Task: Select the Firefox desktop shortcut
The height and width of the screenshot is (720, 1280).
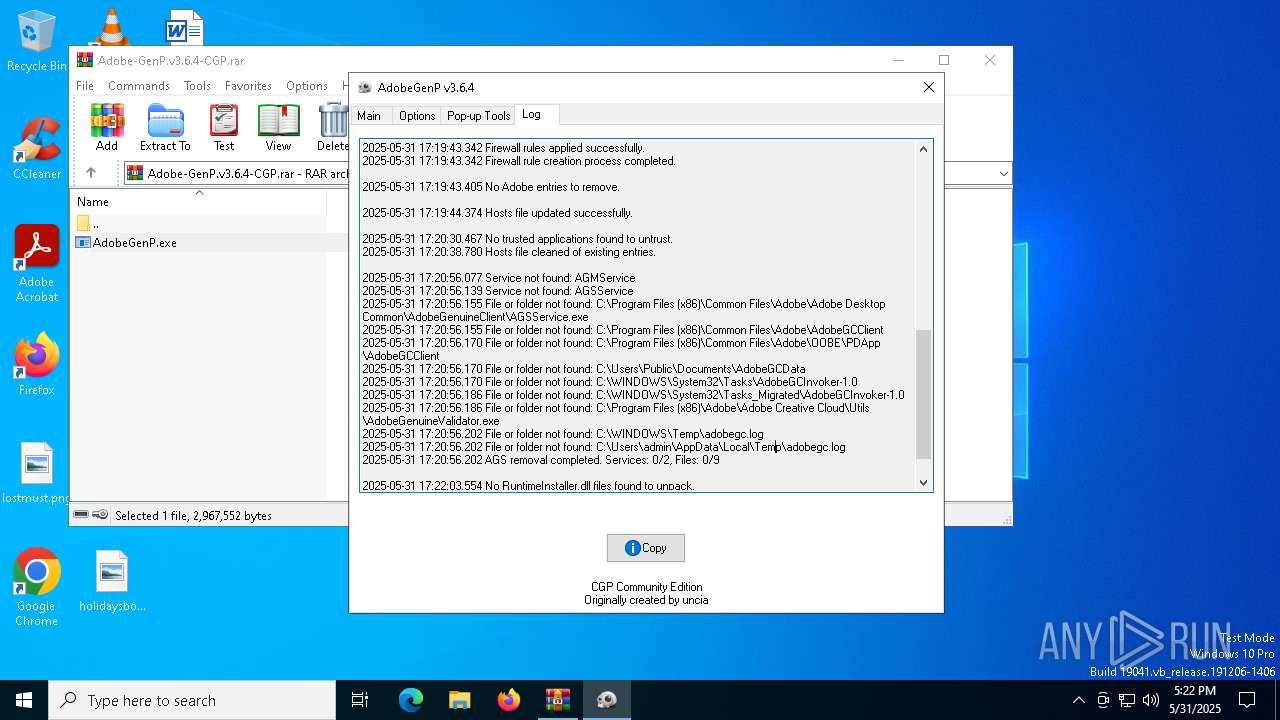Action: [37, 364]
